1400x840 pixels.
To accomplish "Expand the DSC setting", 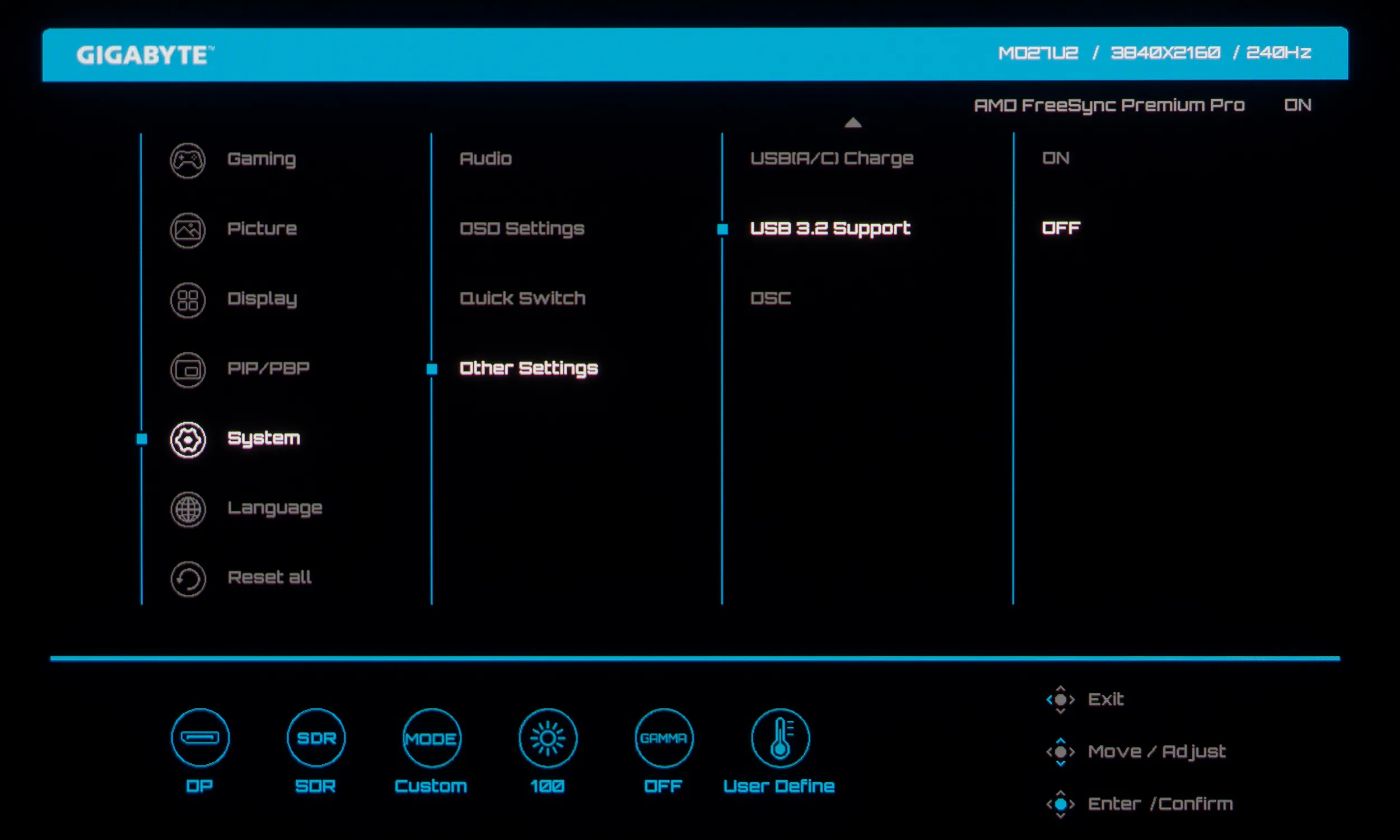I will tap(770, 298).
